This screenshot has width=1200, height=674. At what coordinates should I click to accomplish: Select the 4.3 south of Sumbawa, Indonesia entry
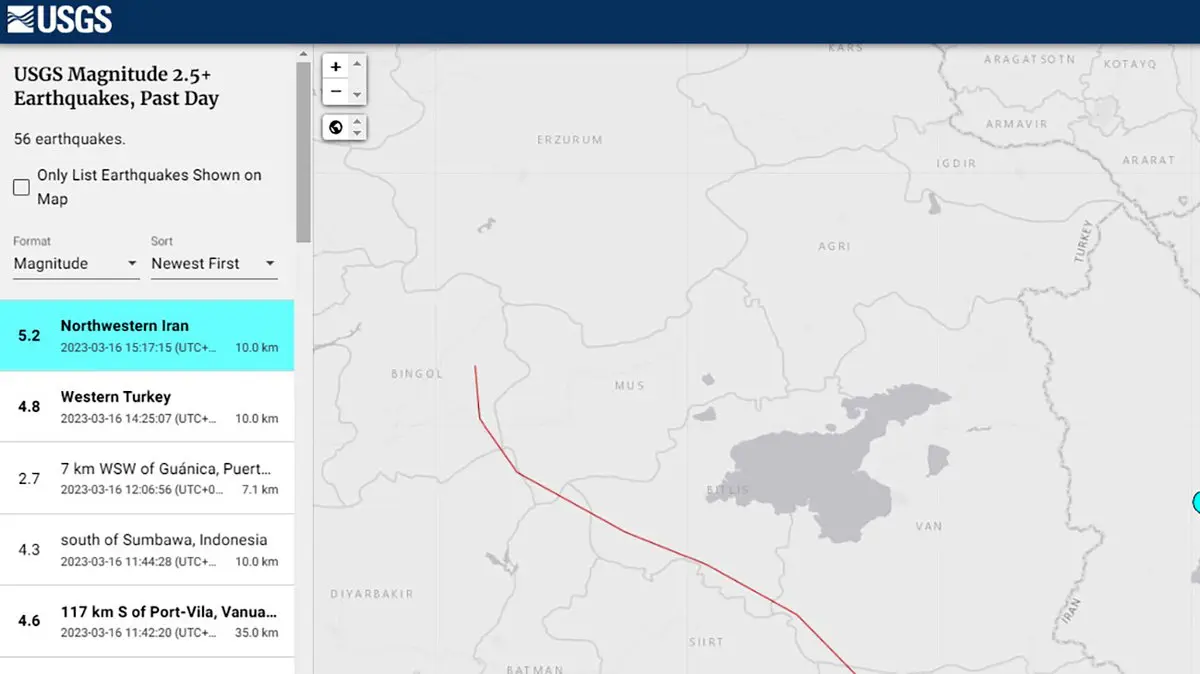(147, 550)
